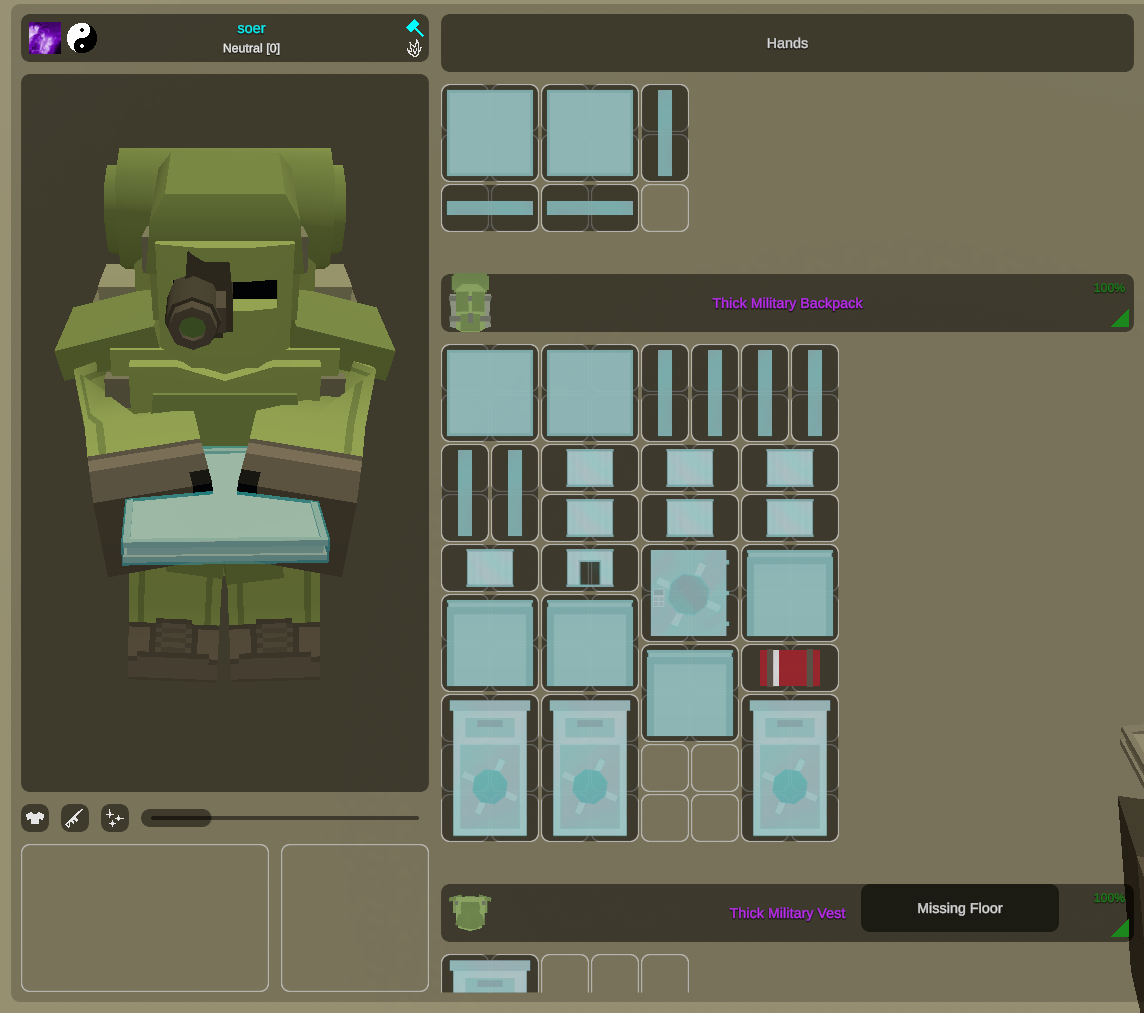Click the large empty box beneath shirt icon
Image resolution: width=1144 pixels, height=1013 pixels.
click(144, 917)
